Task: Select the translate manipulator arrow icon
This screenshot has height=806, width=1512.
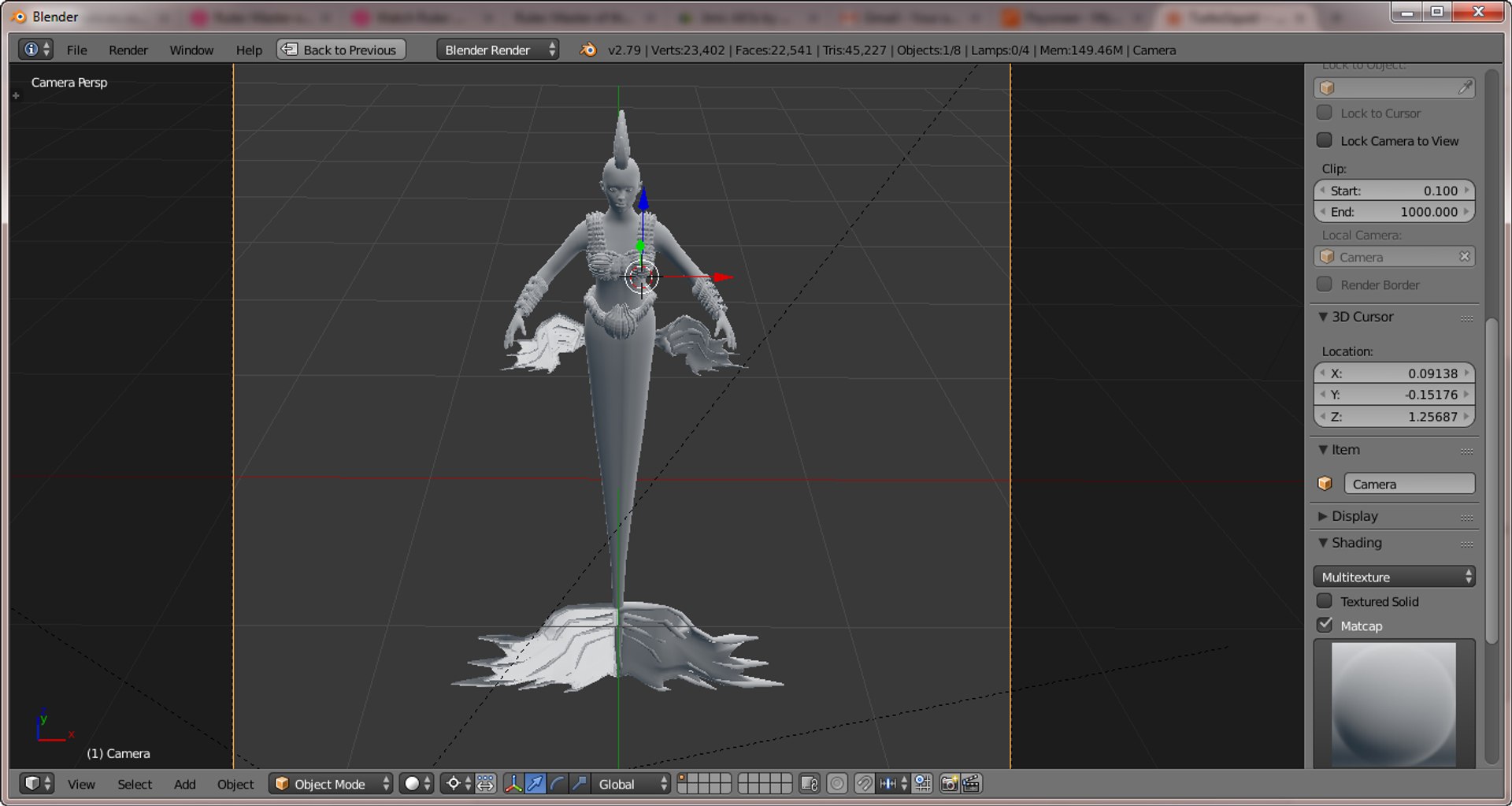Action: point(535,784)
